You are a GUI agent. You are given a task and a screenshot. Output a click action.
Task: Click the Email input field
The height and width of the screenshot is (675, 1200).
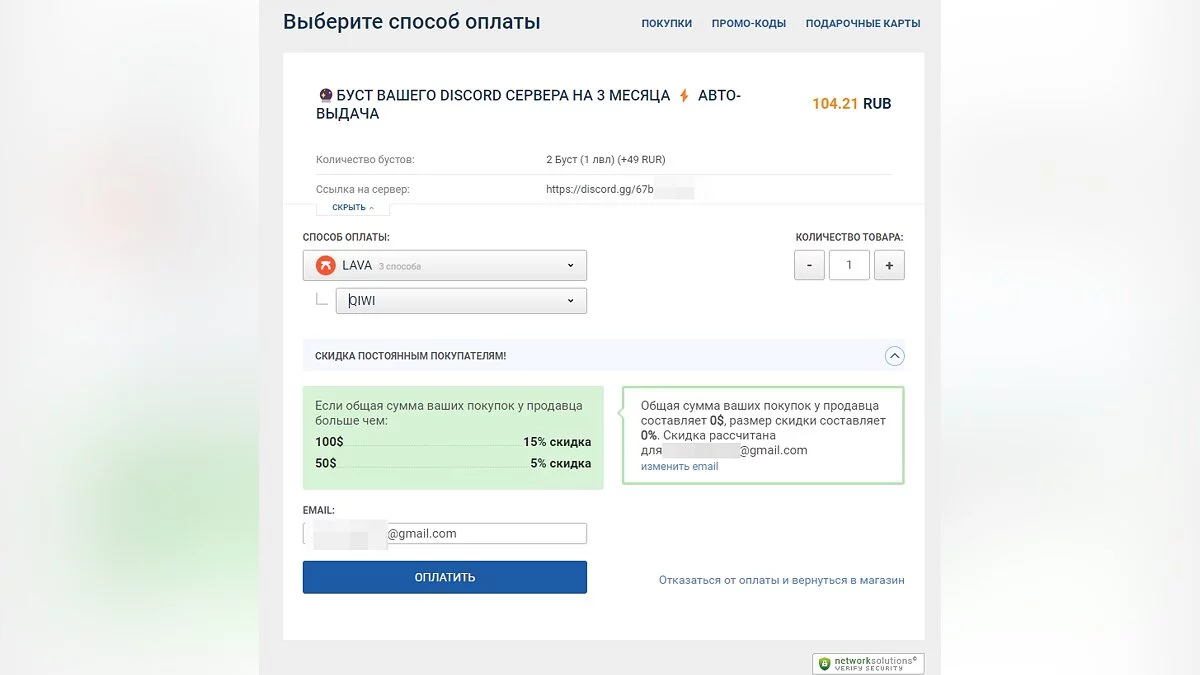(445, 534)
